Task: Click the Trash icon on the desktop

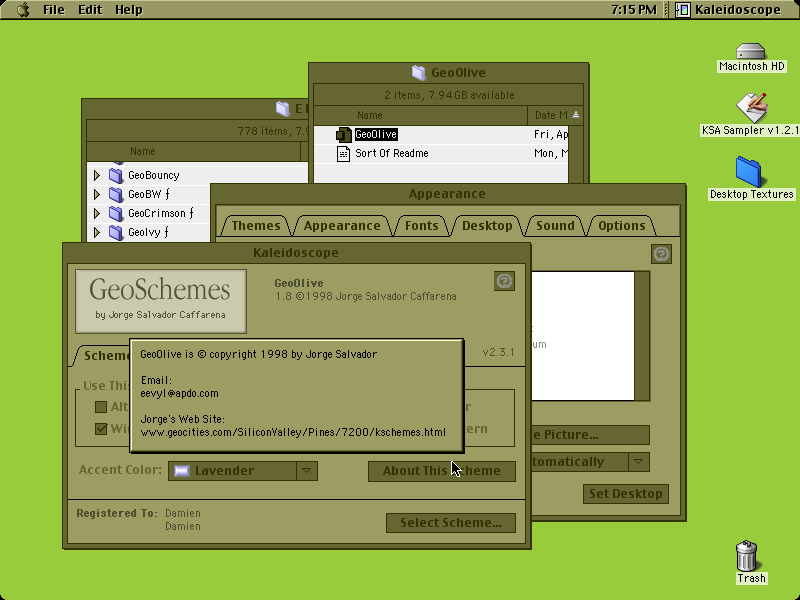Action: [x=747, y=556]
